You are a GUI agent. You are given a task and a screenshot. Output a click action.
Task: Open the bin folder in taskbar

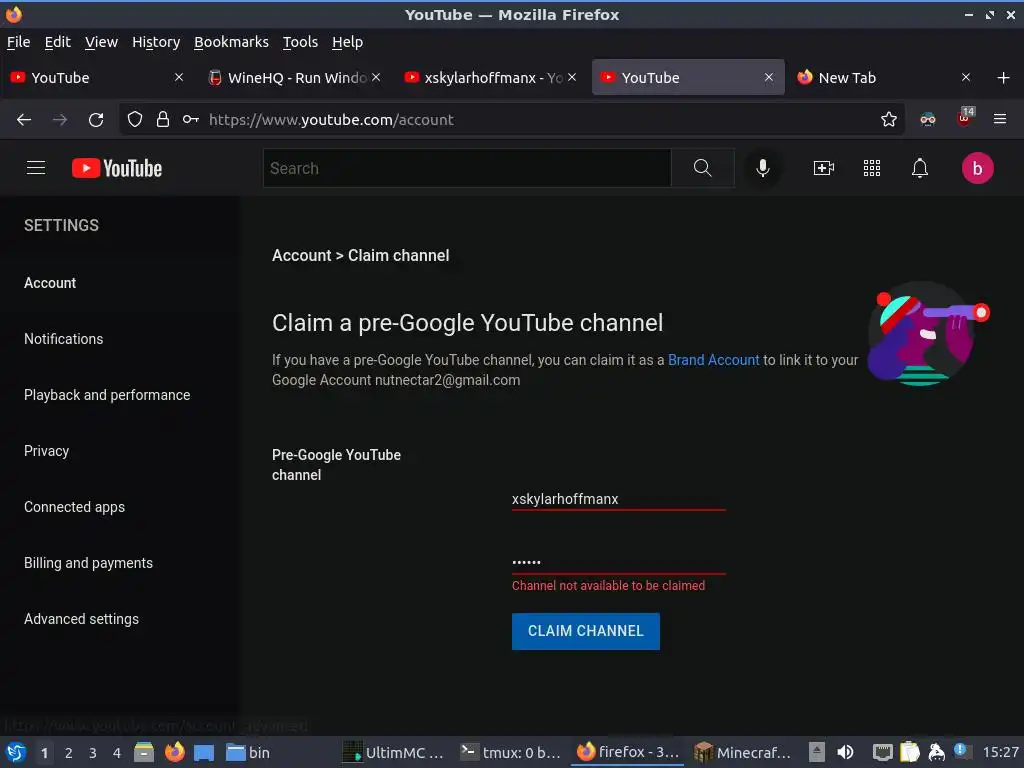point(248,752)
